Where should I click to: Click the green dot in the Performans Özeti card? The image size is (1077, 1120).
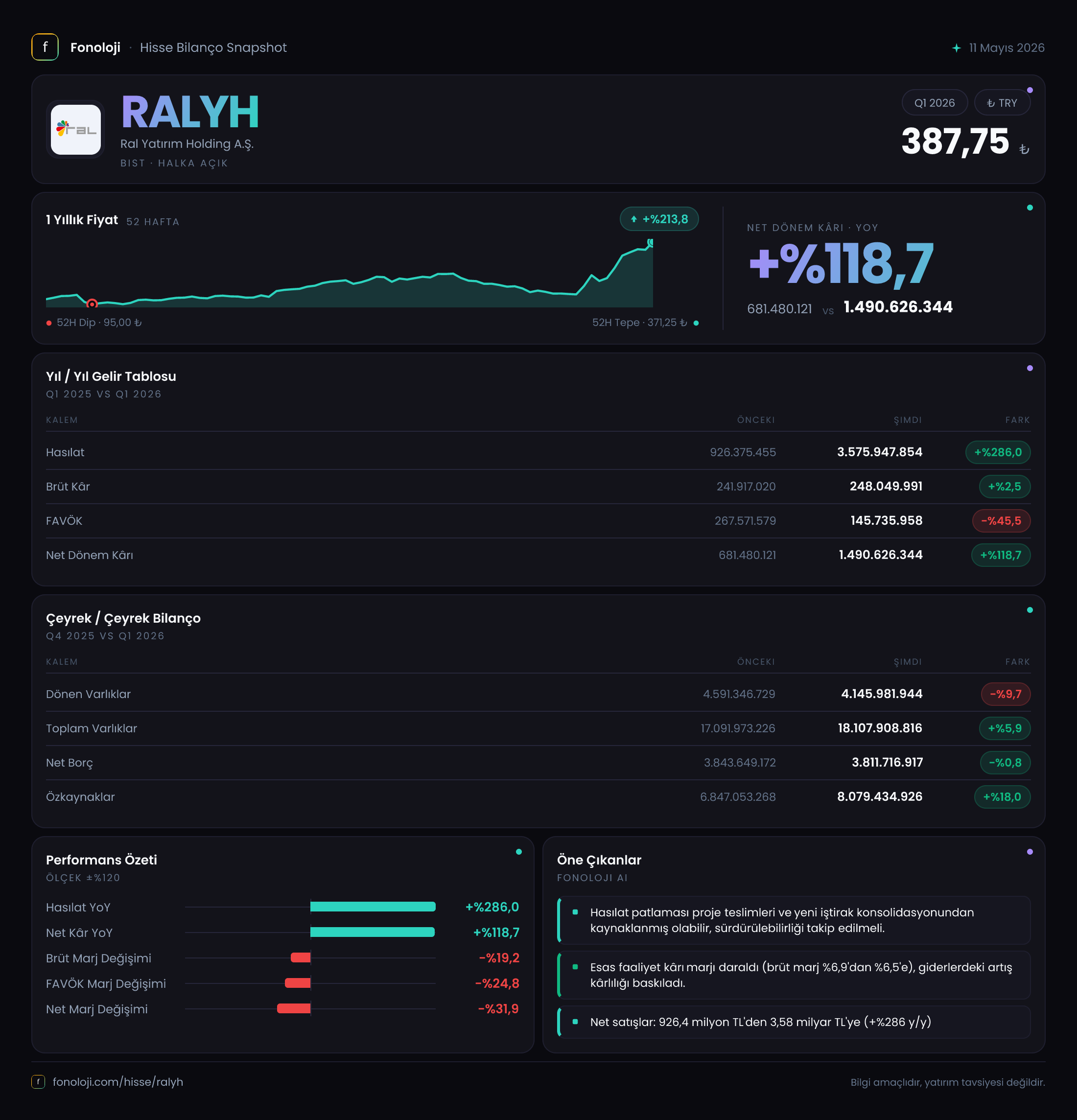tap(519, 851)
